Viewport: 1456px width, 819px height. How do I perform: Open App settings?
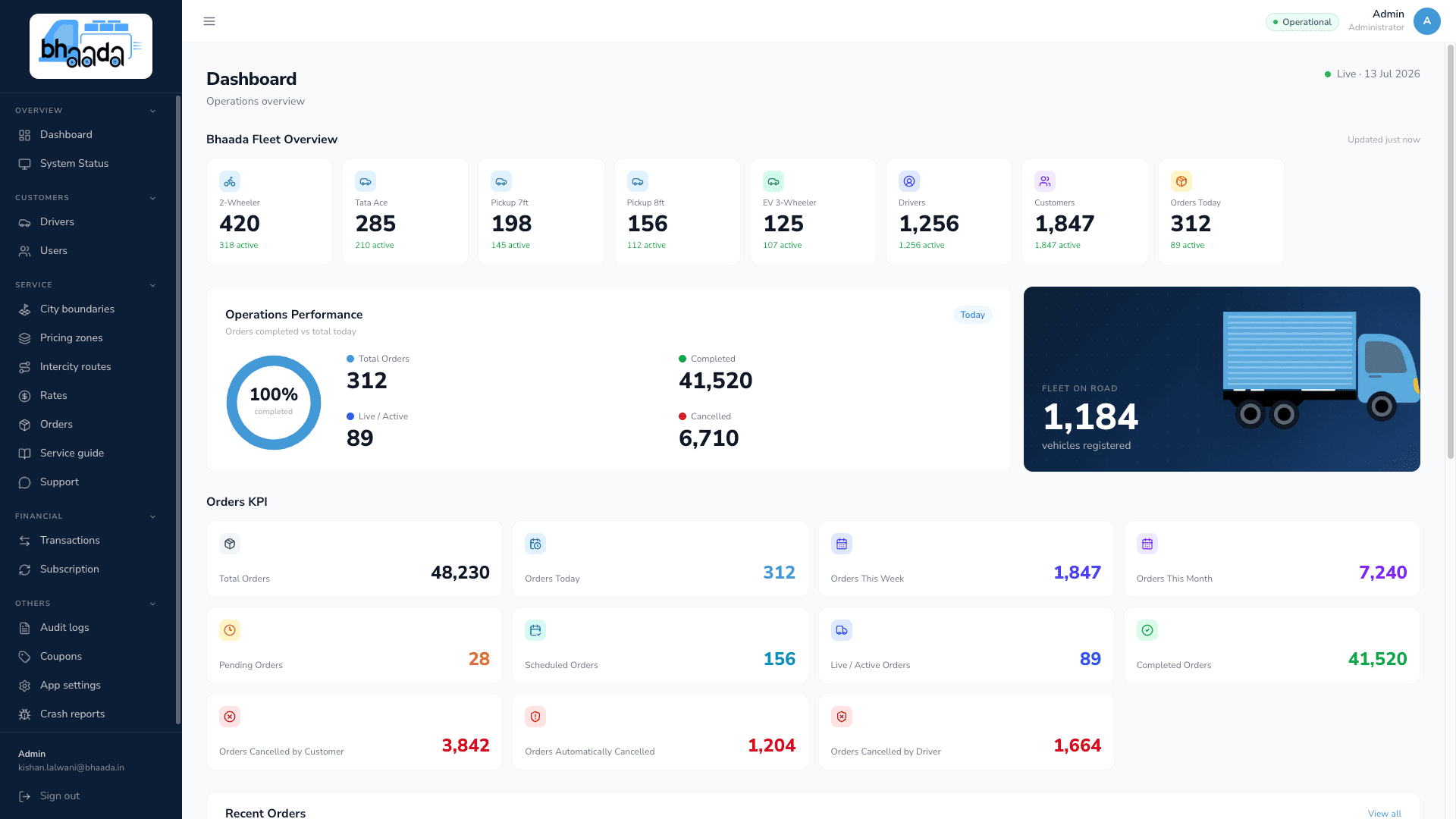[87, 686]
